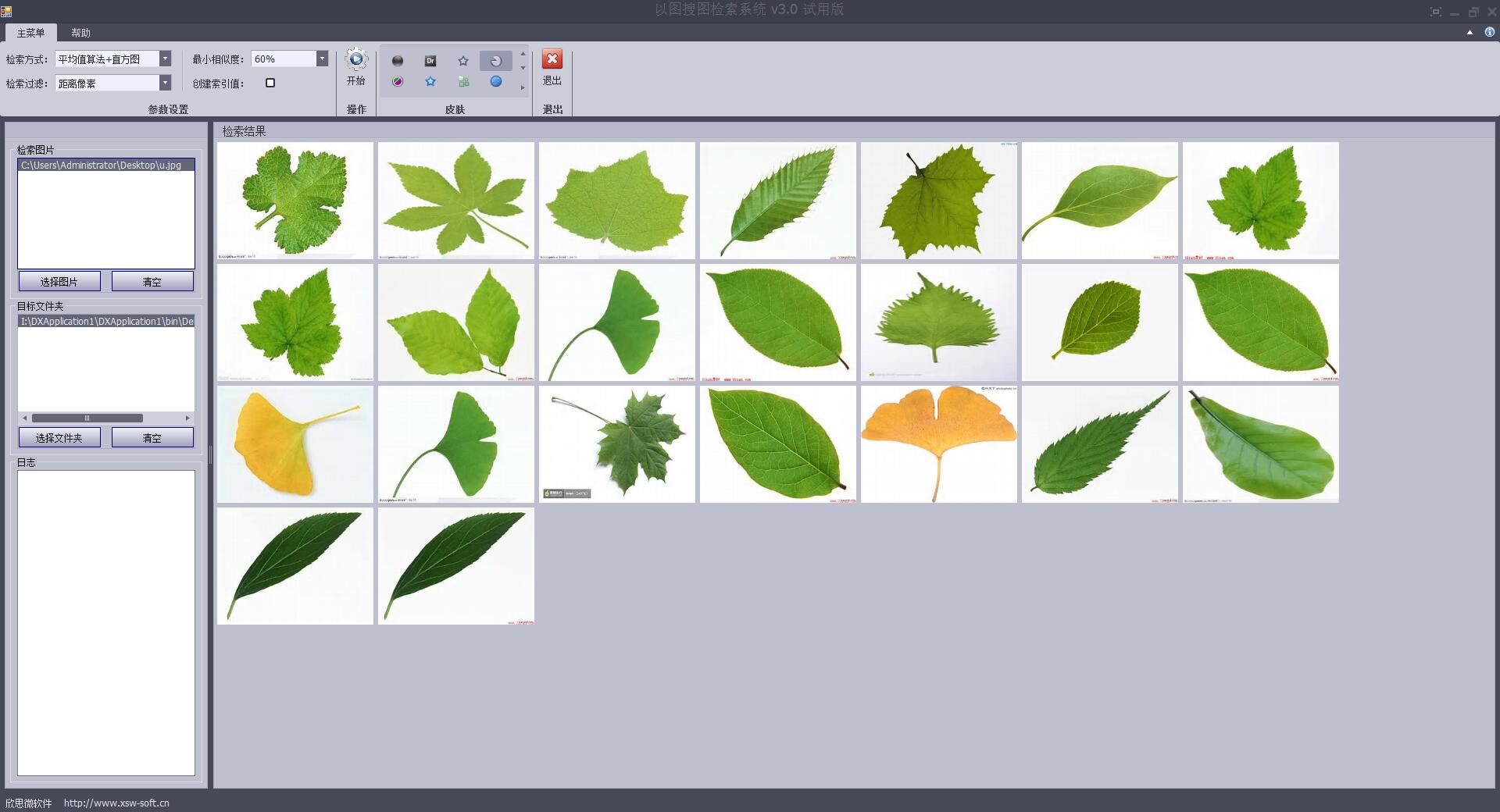
Task: Click the 欣思微软件 status bar label
Action: [29, 803]
